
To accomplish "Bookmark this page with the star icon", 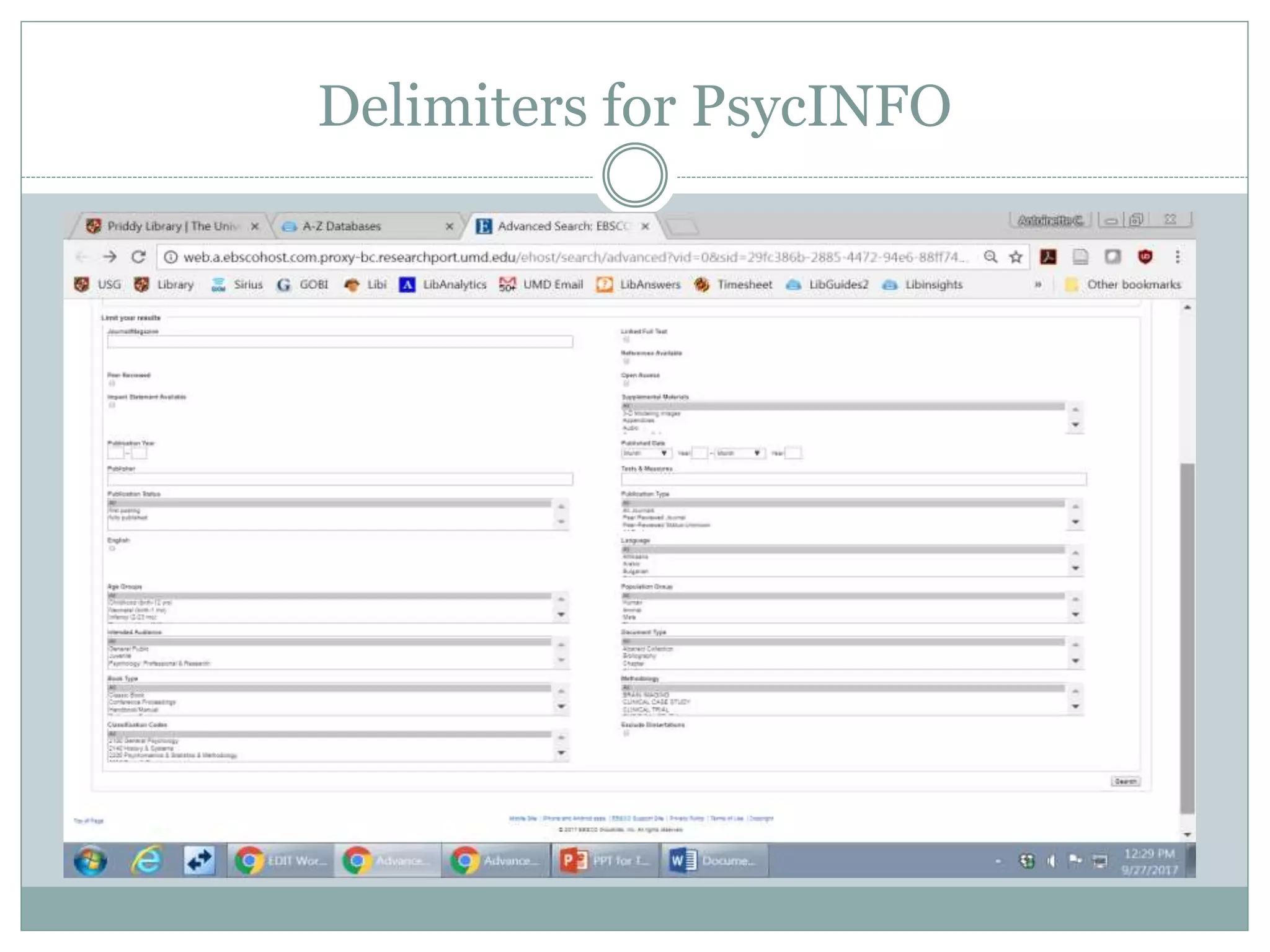I will pyautogui.click(x=1015, y=257).
